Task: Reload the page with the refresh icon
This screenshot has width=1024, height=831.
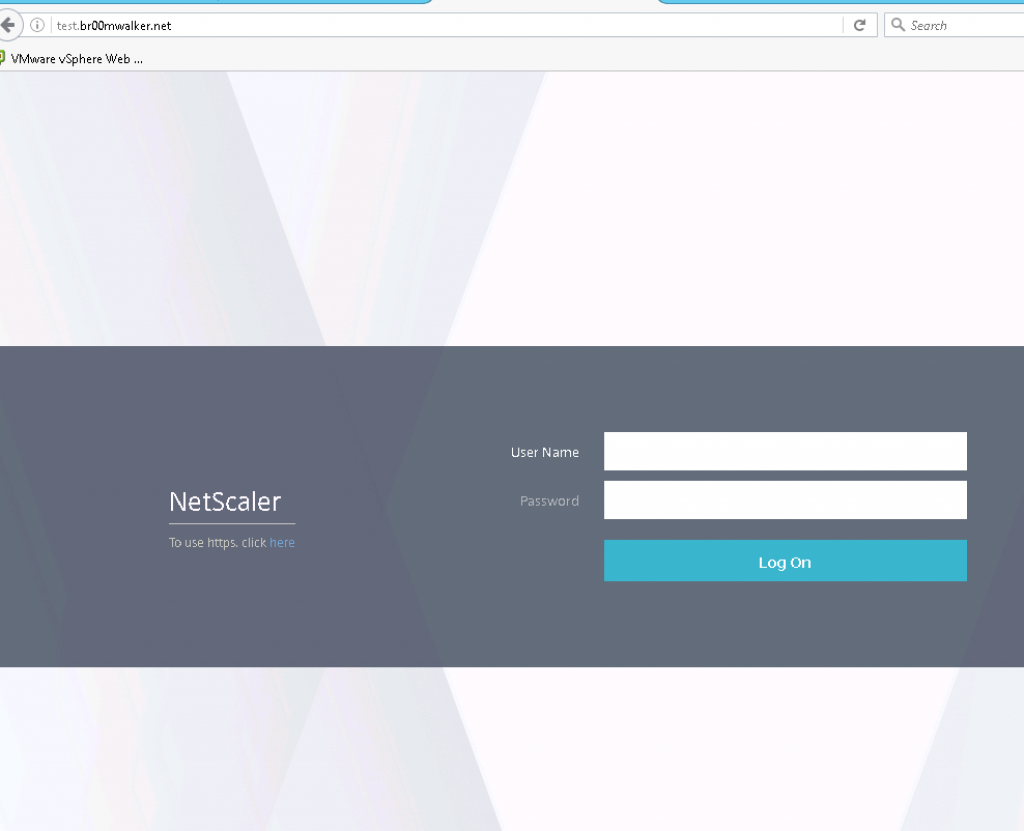Action: [859, 25]
